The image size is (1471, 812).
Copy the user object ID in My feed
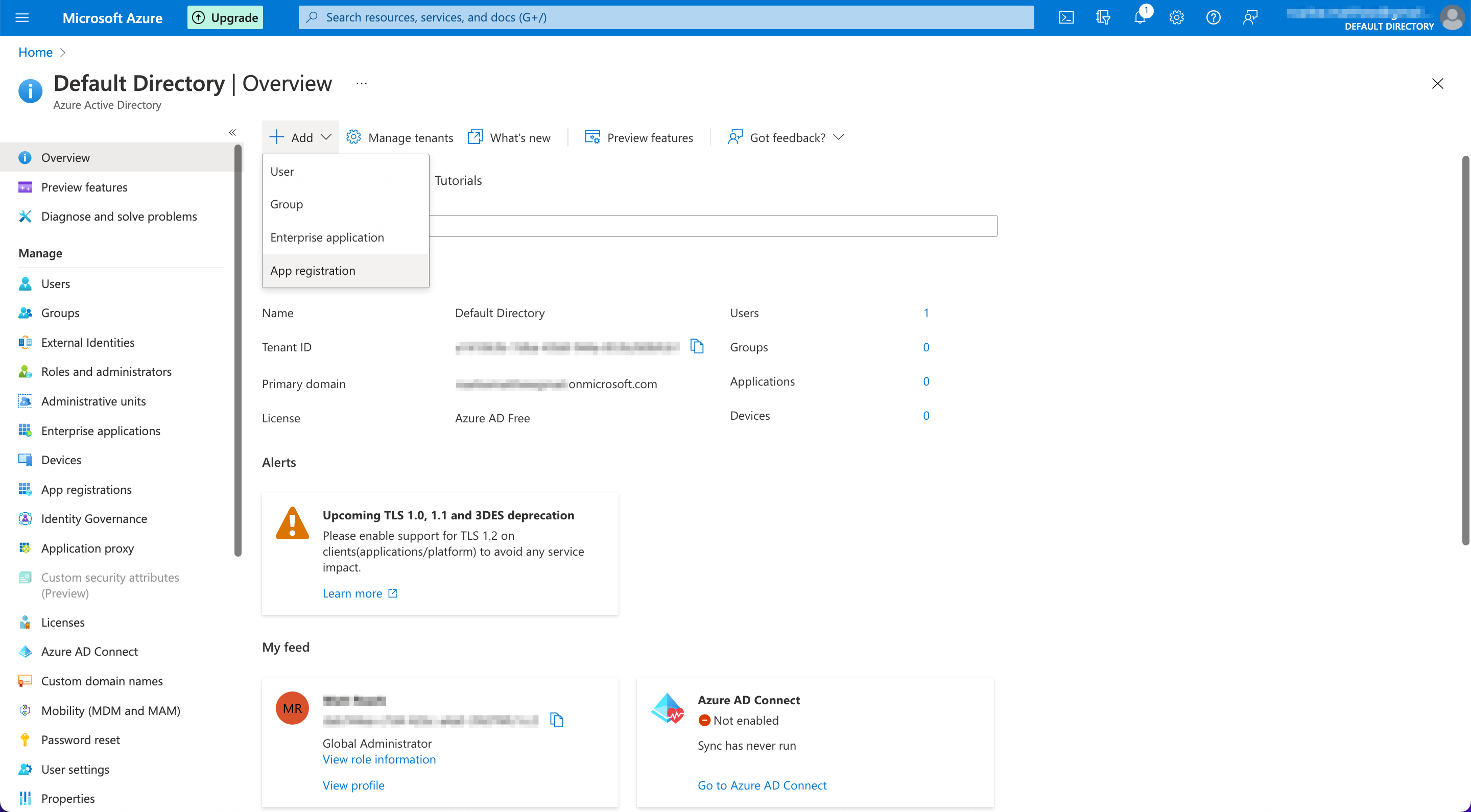tap(556, 720)
